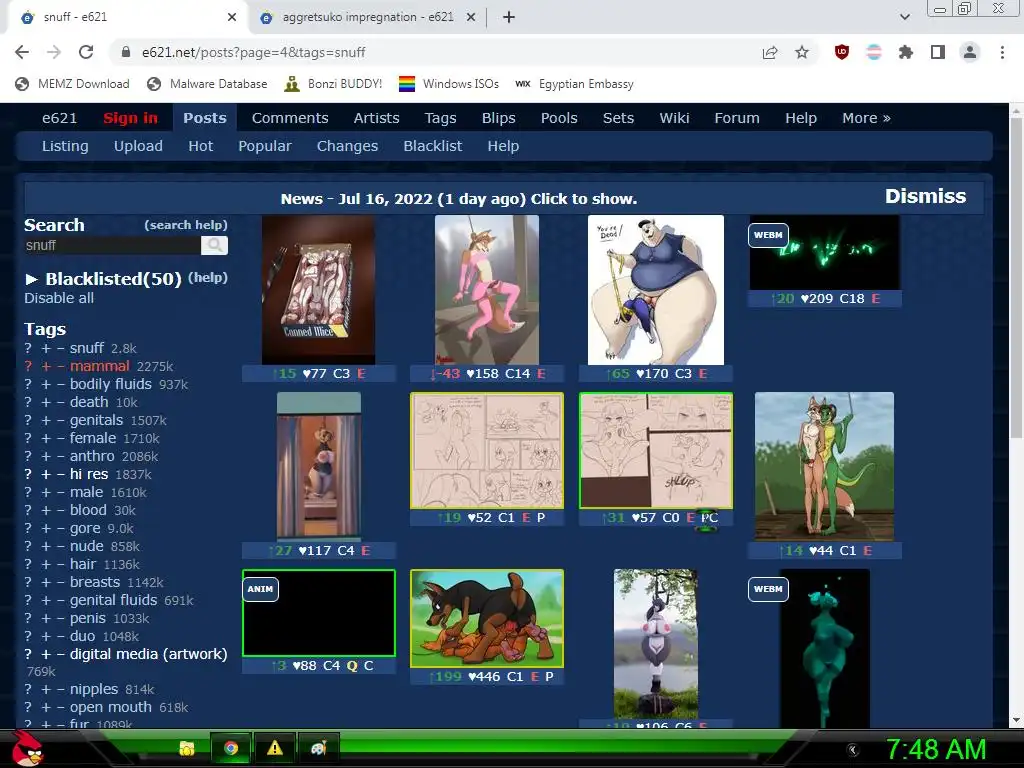Click the browser back arrow

click(22, 52)
